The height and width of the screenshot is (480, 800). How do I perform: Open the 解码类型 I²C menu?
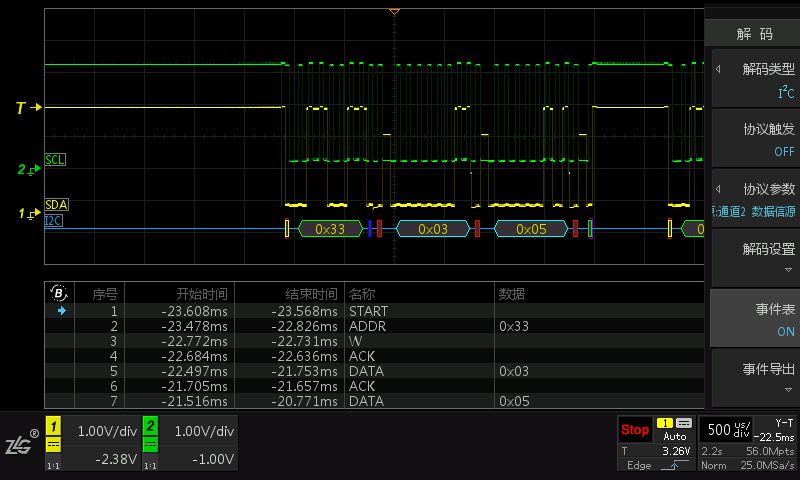click(x=756, y=80)
